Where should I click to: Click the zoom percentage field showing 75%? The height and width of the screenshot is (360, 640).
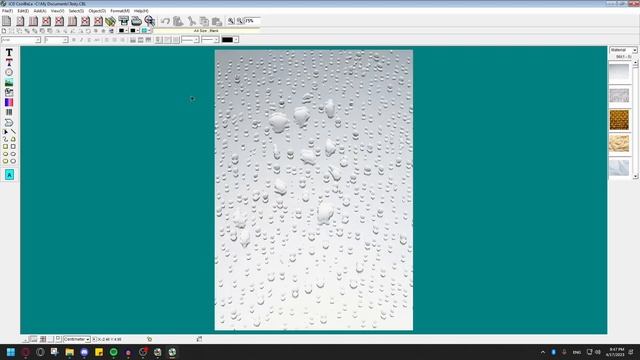pos(251,21)
